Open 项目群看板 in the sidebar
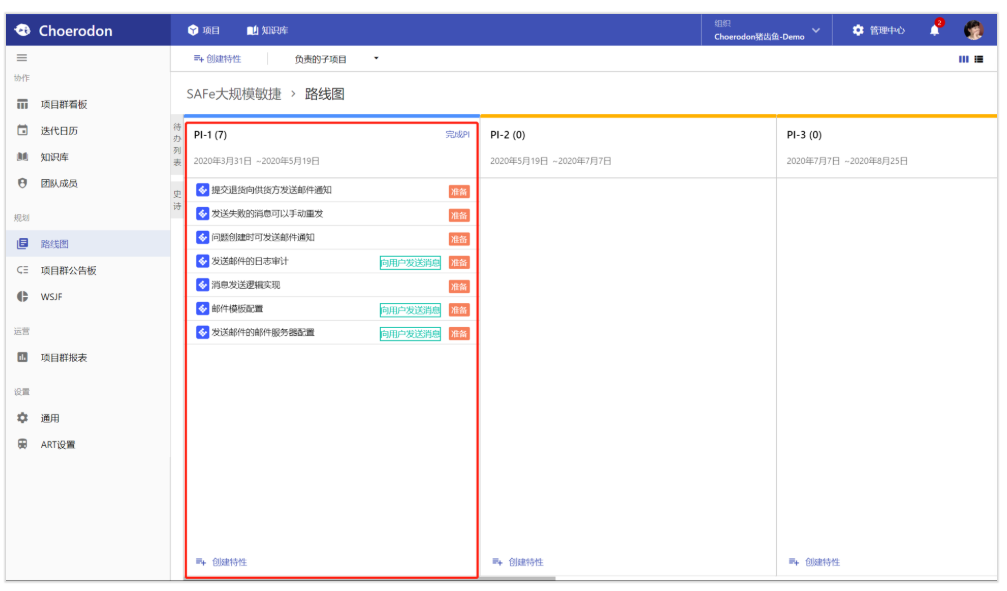 click(x=63, y=104)
